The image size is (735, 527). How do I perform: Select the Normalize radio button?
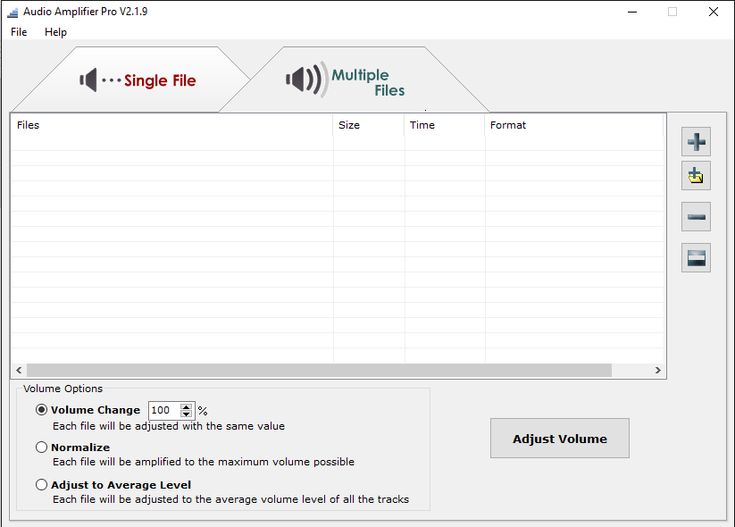pos(41,447)
